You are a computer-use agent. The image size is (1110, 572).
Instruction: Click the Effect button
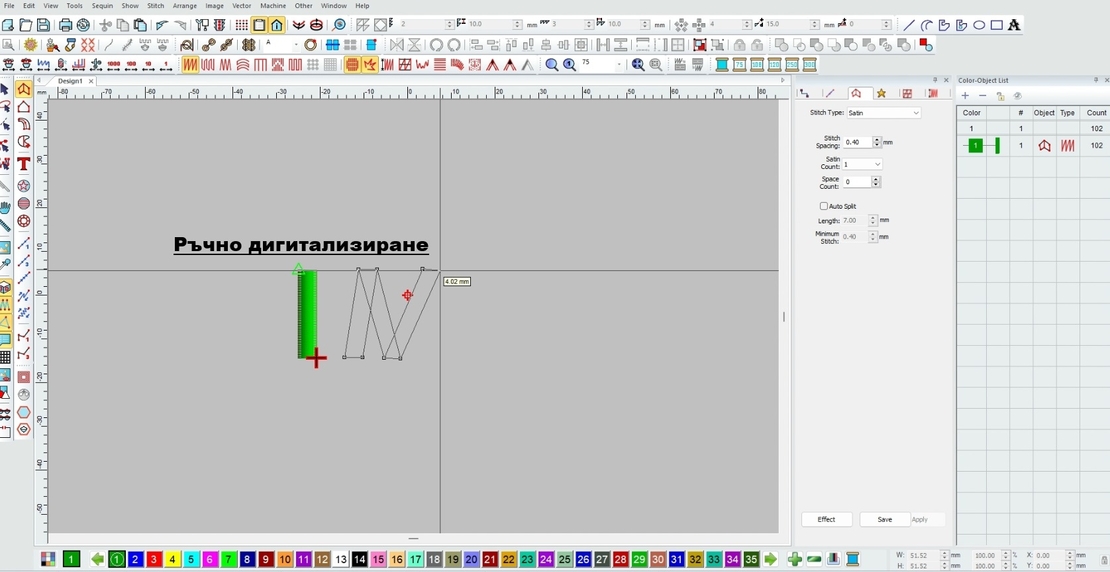(x=826, y=520)
